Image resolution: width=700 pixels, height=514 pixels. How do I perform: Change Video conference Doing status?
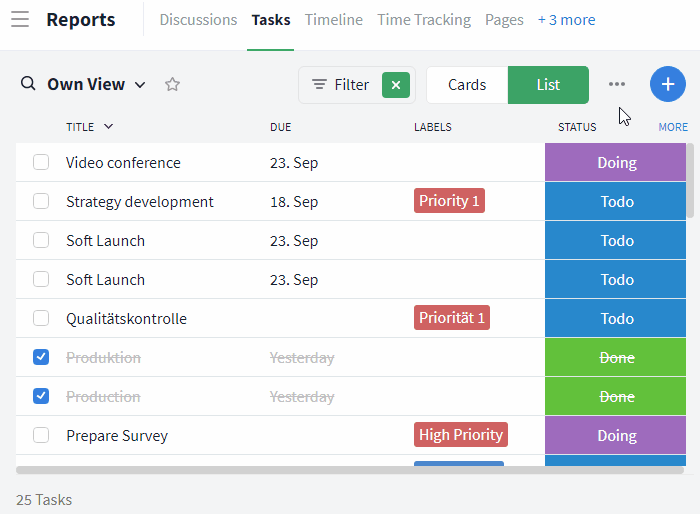pos(615,162)
